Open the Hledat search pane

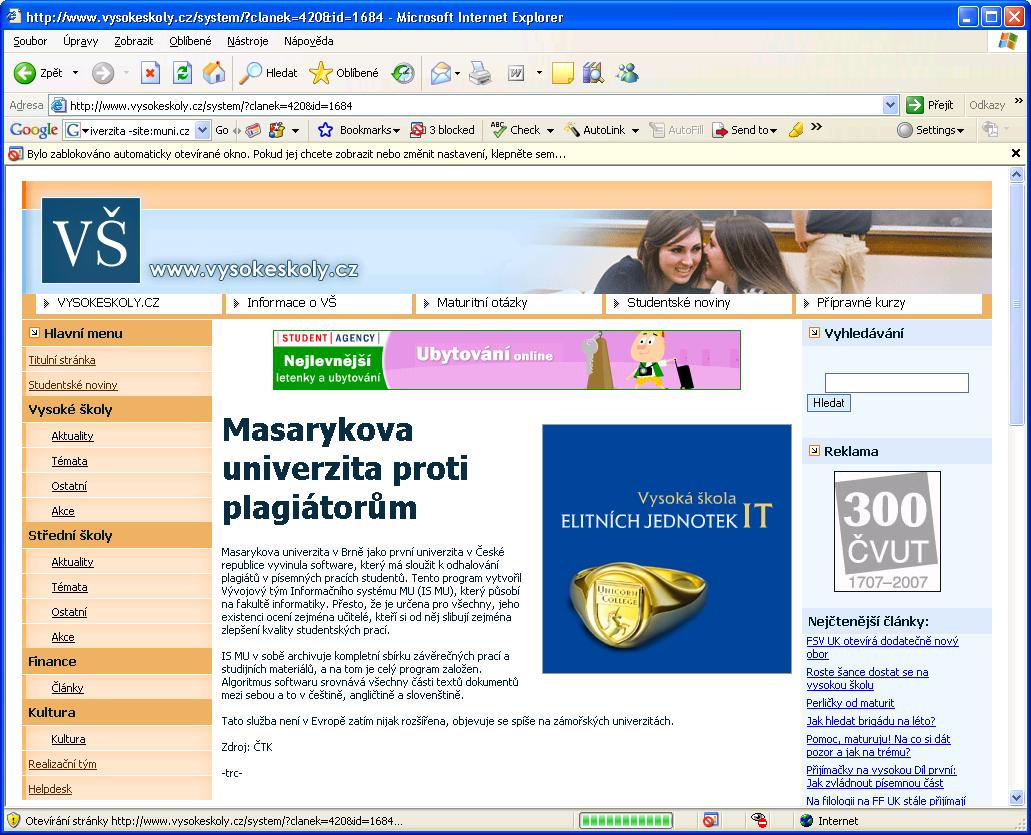268,73
